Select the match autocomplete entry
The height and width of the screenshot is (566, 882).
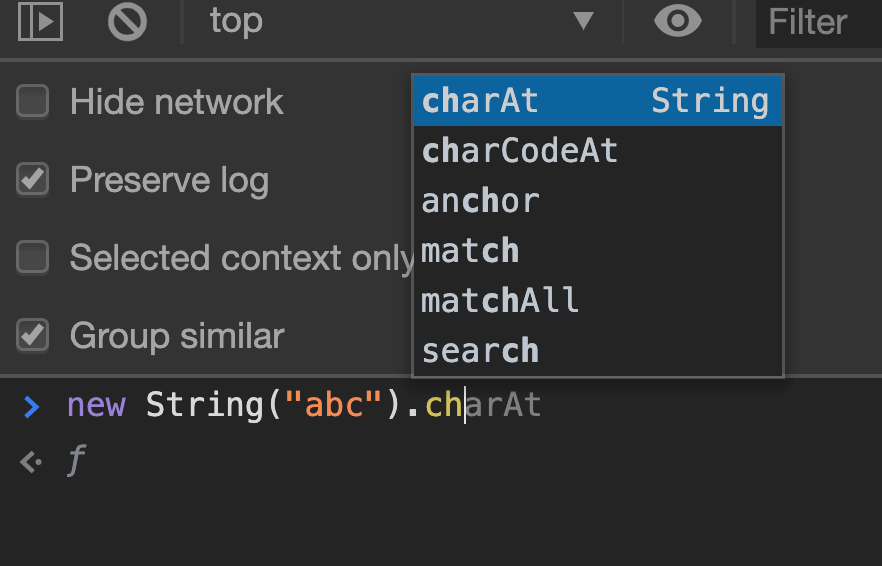click(596, 251)
